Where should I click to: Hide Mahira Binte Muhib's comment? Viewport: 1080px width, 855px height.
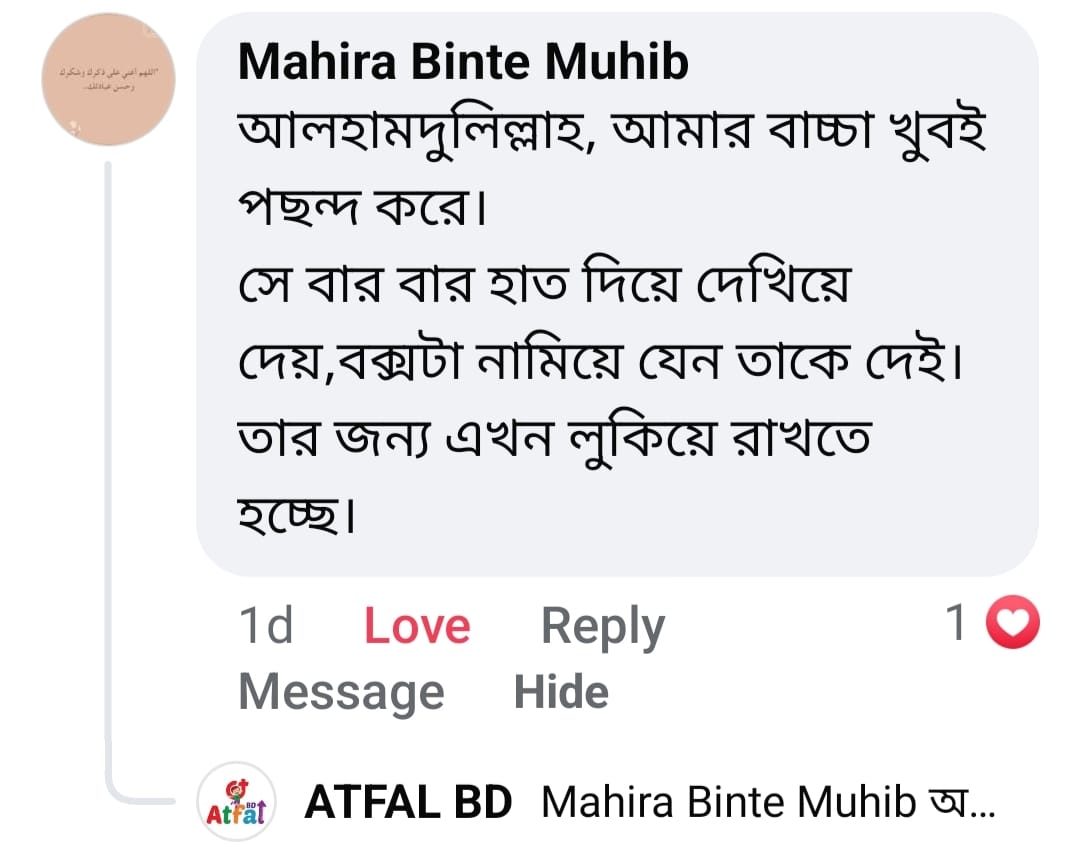[x=561, y=692]
